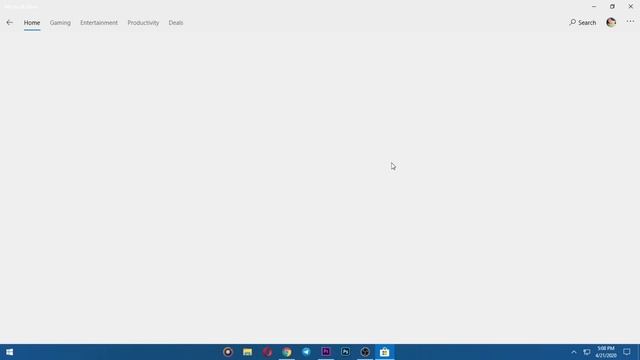
Task: Click the Microsoft Store taskbar icon
Action: click(x=384, y=352)
